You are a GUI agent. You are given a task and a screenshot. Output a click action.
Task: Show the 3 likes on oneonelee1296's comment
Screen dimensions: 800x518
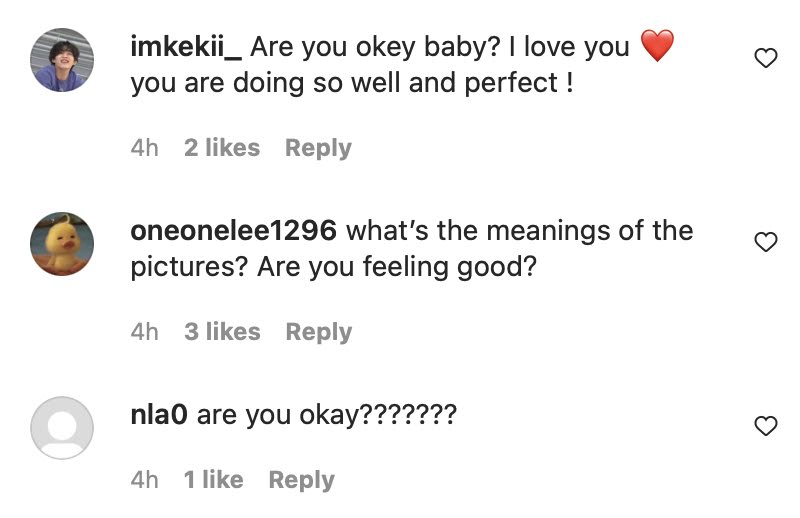(x=221, y=332)
